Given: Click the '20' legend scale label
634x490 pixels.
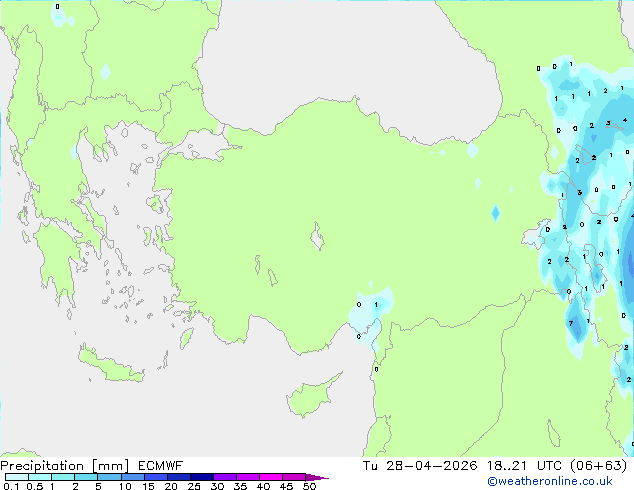Looking at the screenshot, I should [x=171, y=486].
